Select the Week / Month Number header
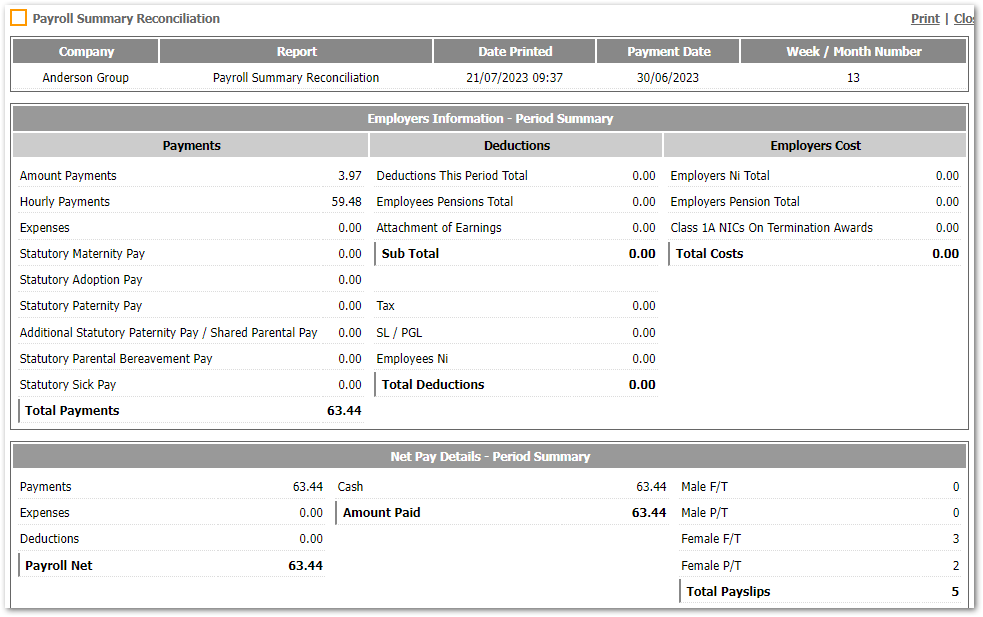 853,51
